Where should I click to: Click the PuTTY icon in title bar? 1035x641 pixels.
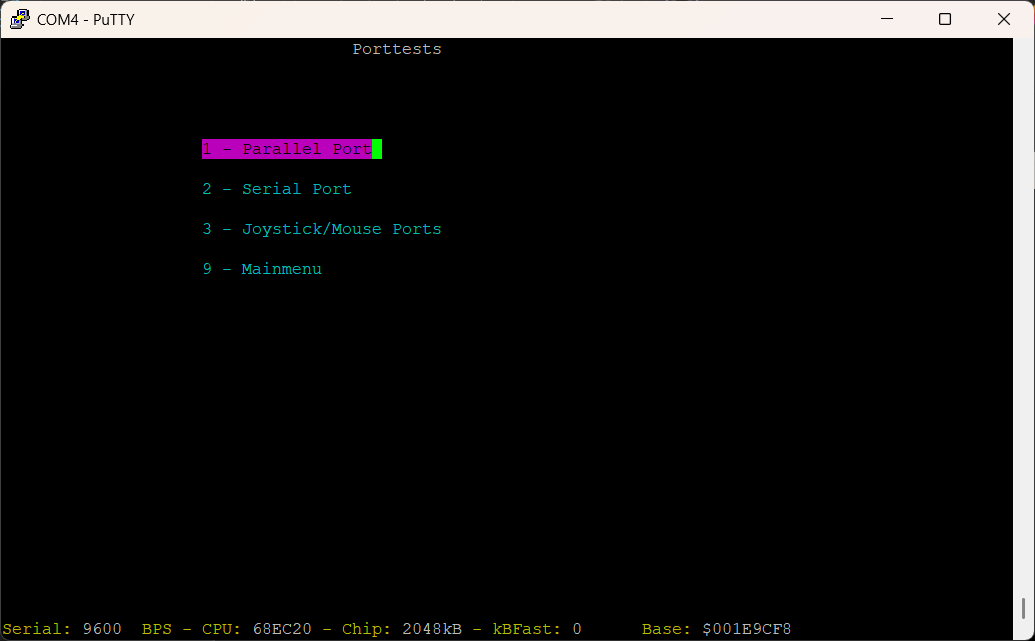tap(19, 19)
